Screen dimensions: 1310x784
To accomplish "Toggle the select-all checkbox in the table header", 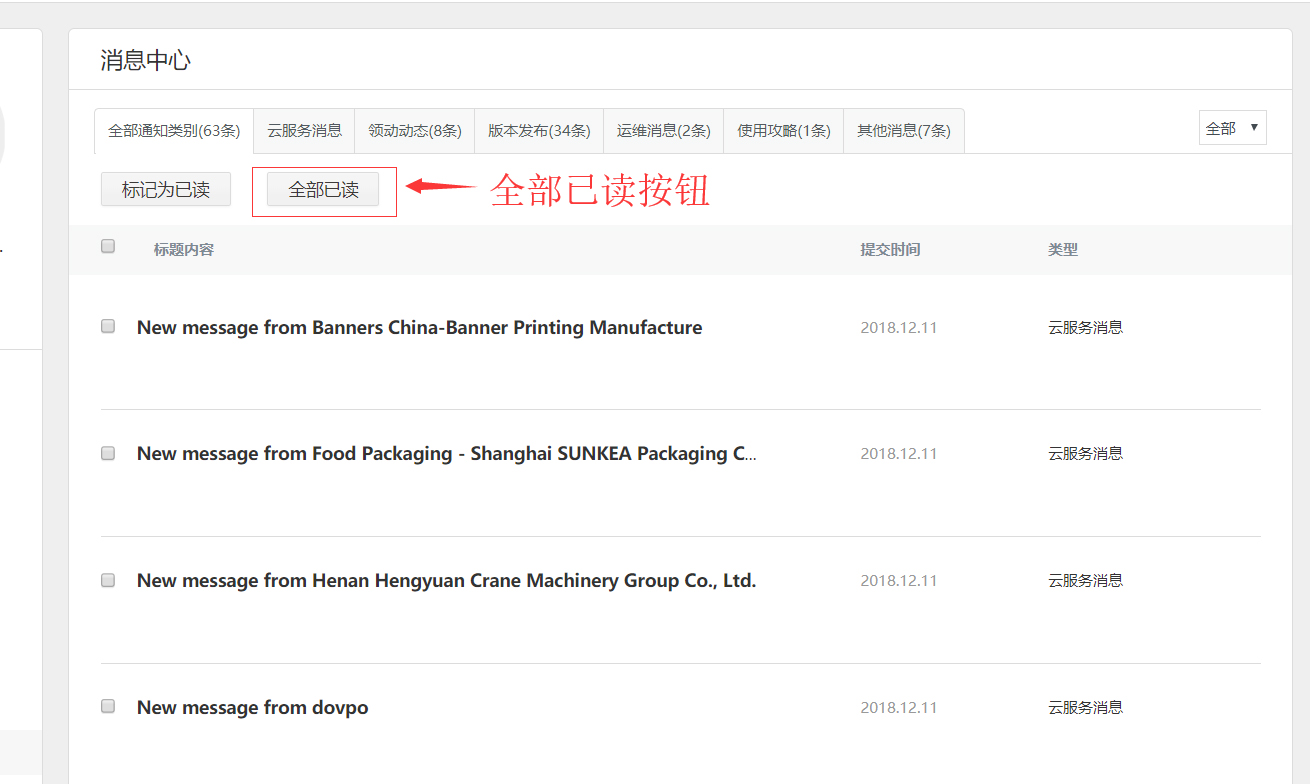I will click(x=108, y=247).
